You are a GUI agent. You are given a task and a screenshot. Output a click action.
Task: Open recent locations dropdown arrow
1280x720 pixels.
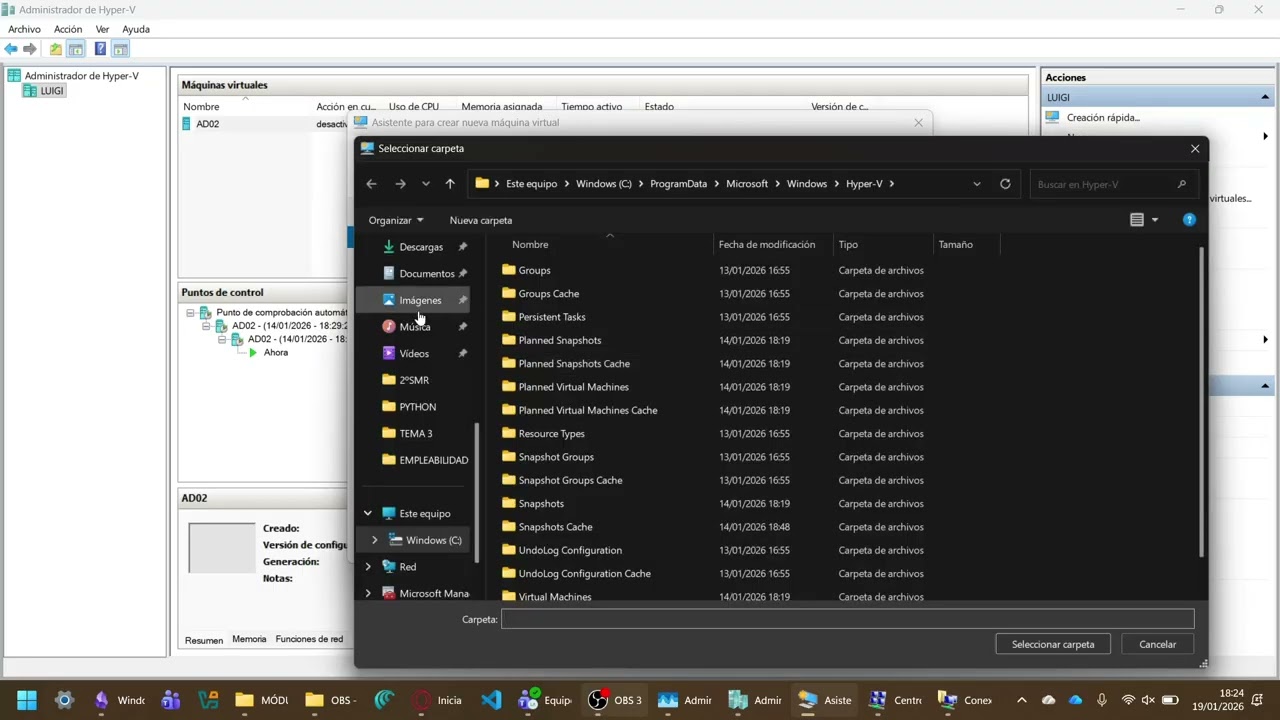pos(426,184)
